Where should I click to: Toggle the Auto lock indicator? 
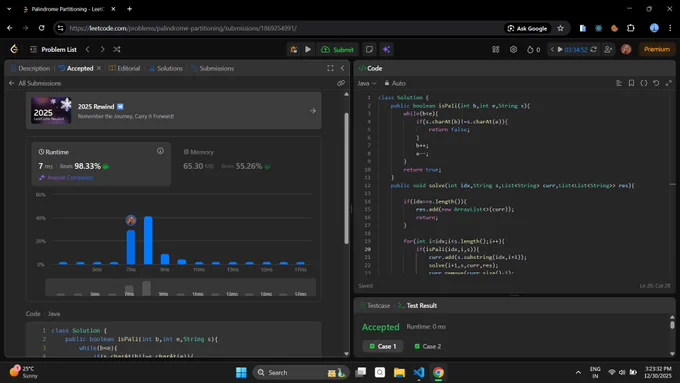(395, 83)
